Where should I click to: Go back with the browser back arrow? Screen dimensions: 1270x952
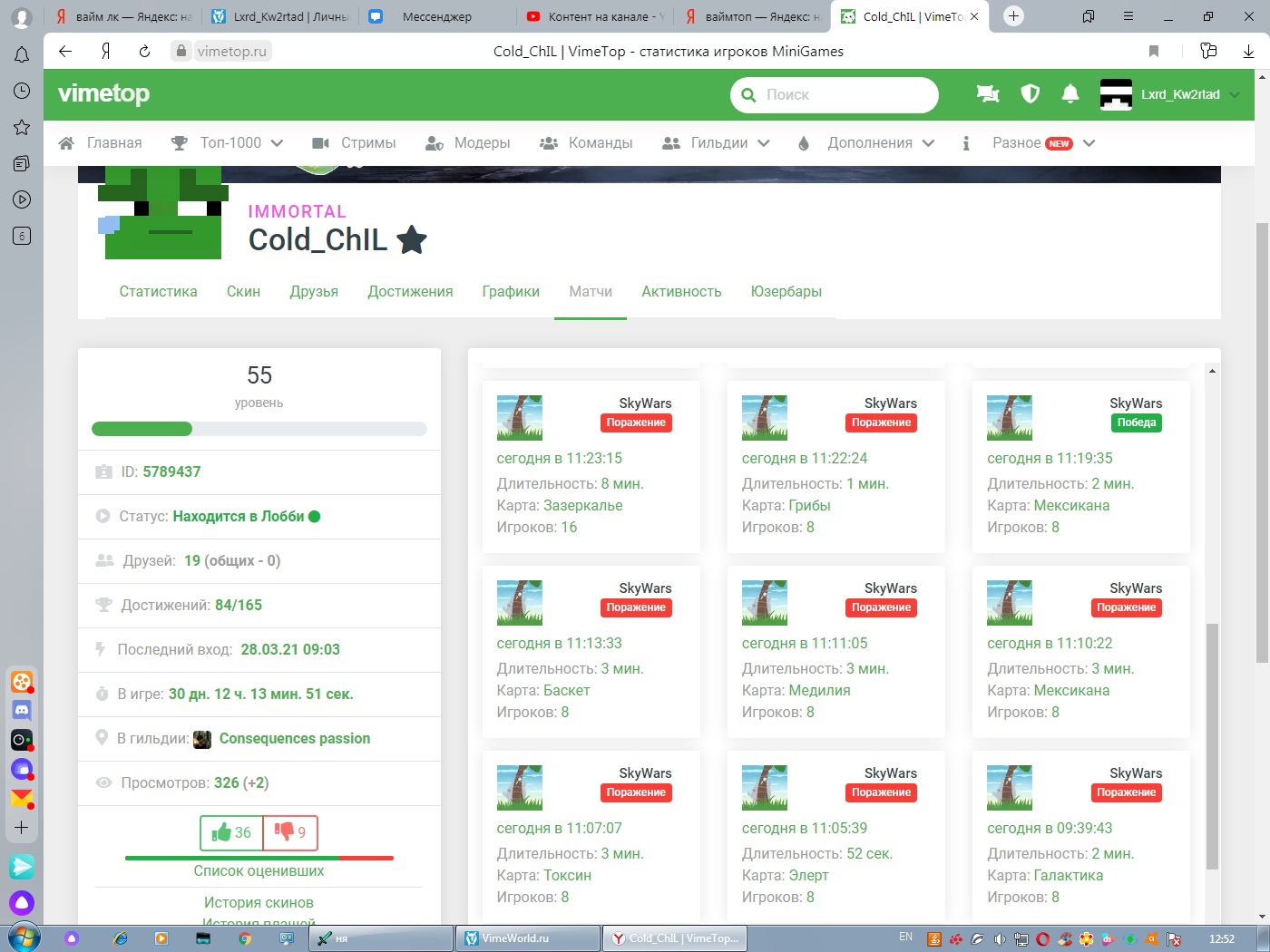pos(65,51)
